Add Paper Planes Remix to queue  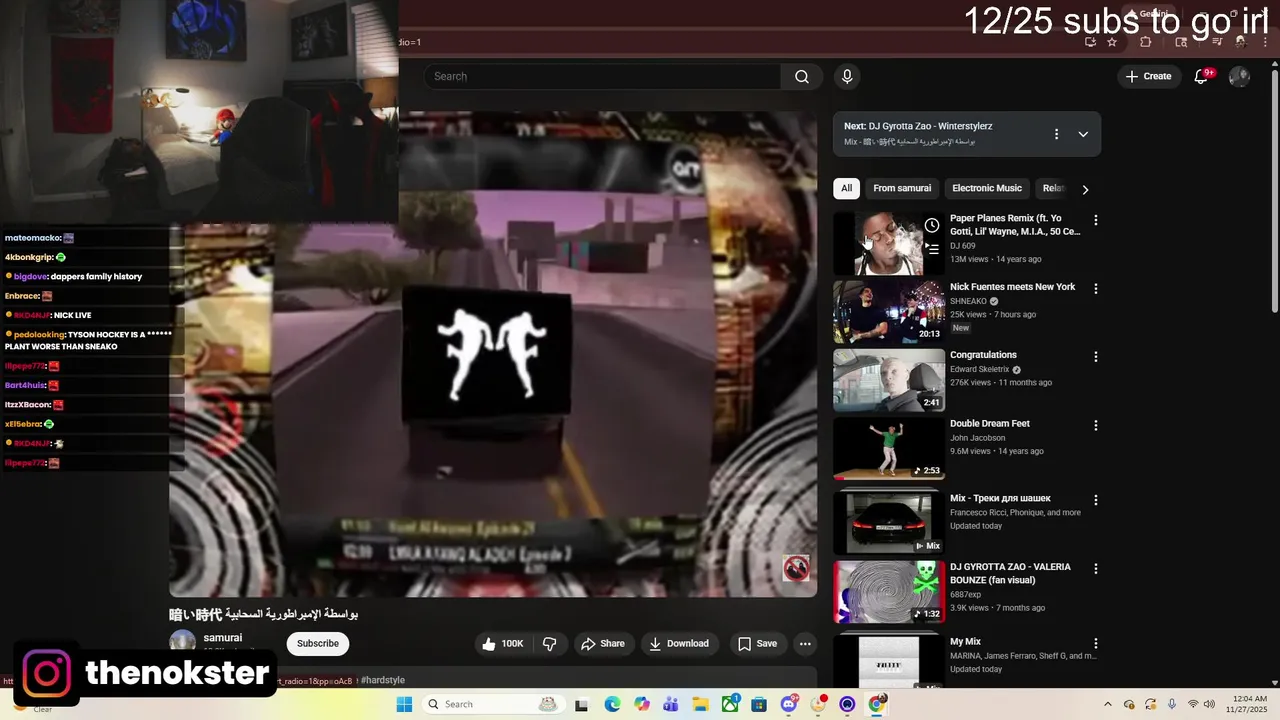click(x=932, y=249)
